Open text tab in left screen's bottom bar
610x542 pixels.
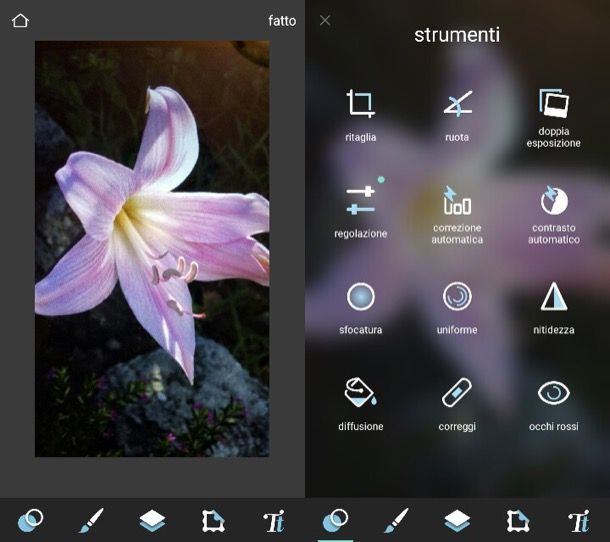[x=274, y=521]
